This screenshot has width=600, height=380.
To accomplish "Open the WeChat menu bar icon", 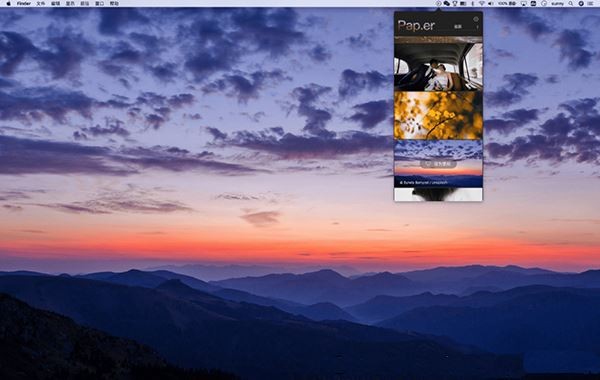I will pos(447,3).
